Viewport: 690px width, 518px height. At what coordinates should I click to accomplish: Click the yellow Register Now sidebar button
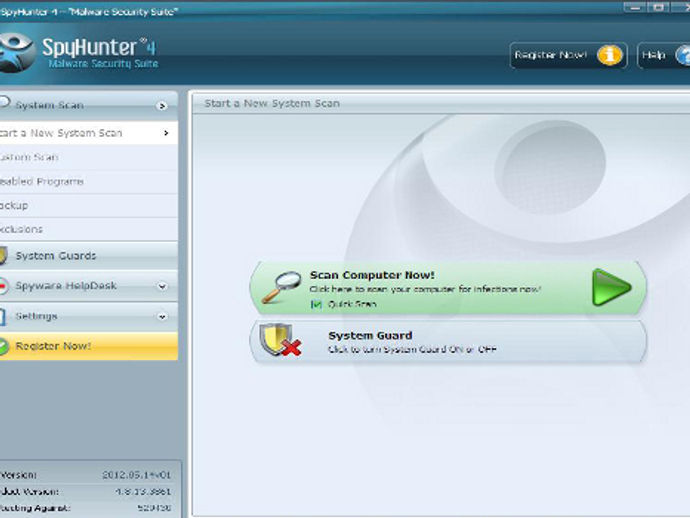tap(89, 346)
